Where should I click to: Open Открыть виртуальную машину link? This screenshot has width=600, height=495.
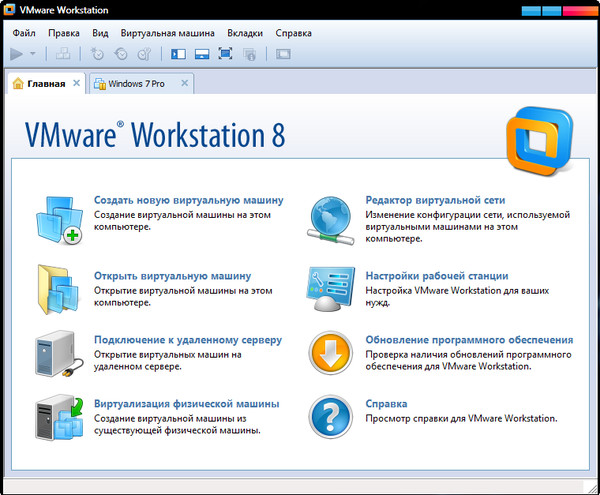pos(173,276)
